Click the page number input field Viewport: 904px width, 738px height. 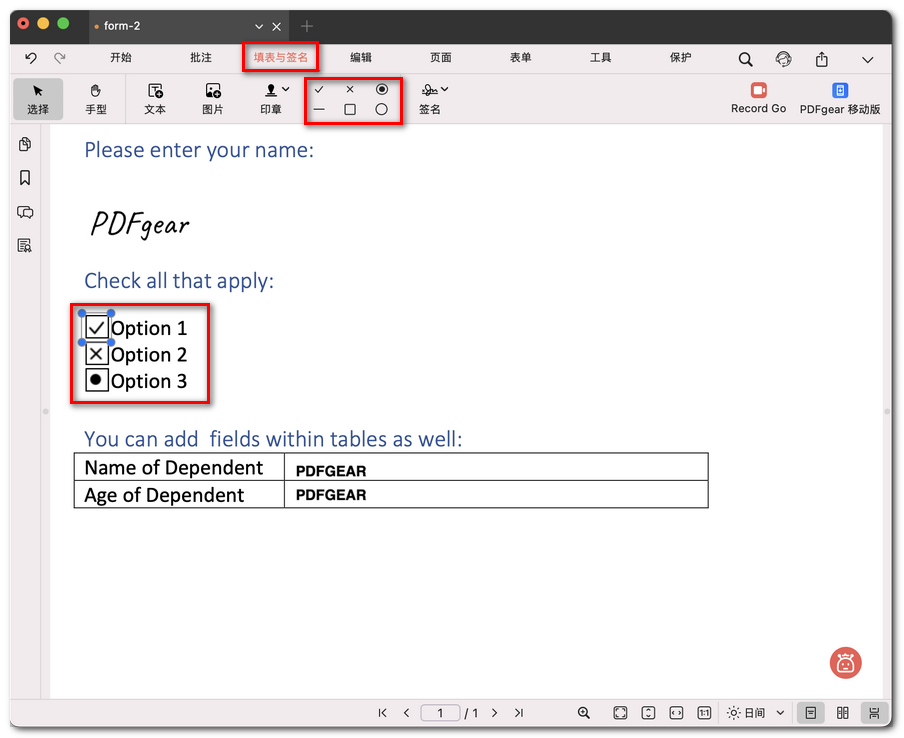pyautogui.click(x=440, y=713)
